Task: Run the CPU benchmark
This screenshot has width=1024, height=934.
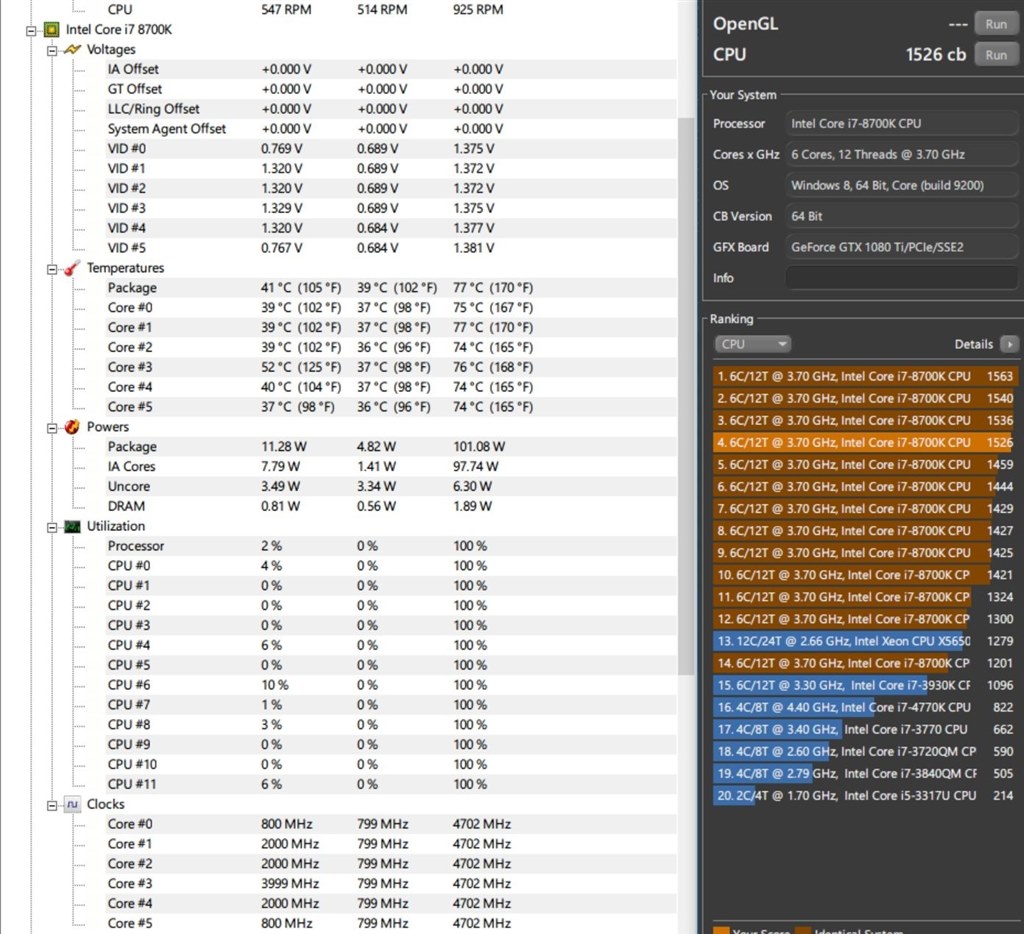Action: 995,55
